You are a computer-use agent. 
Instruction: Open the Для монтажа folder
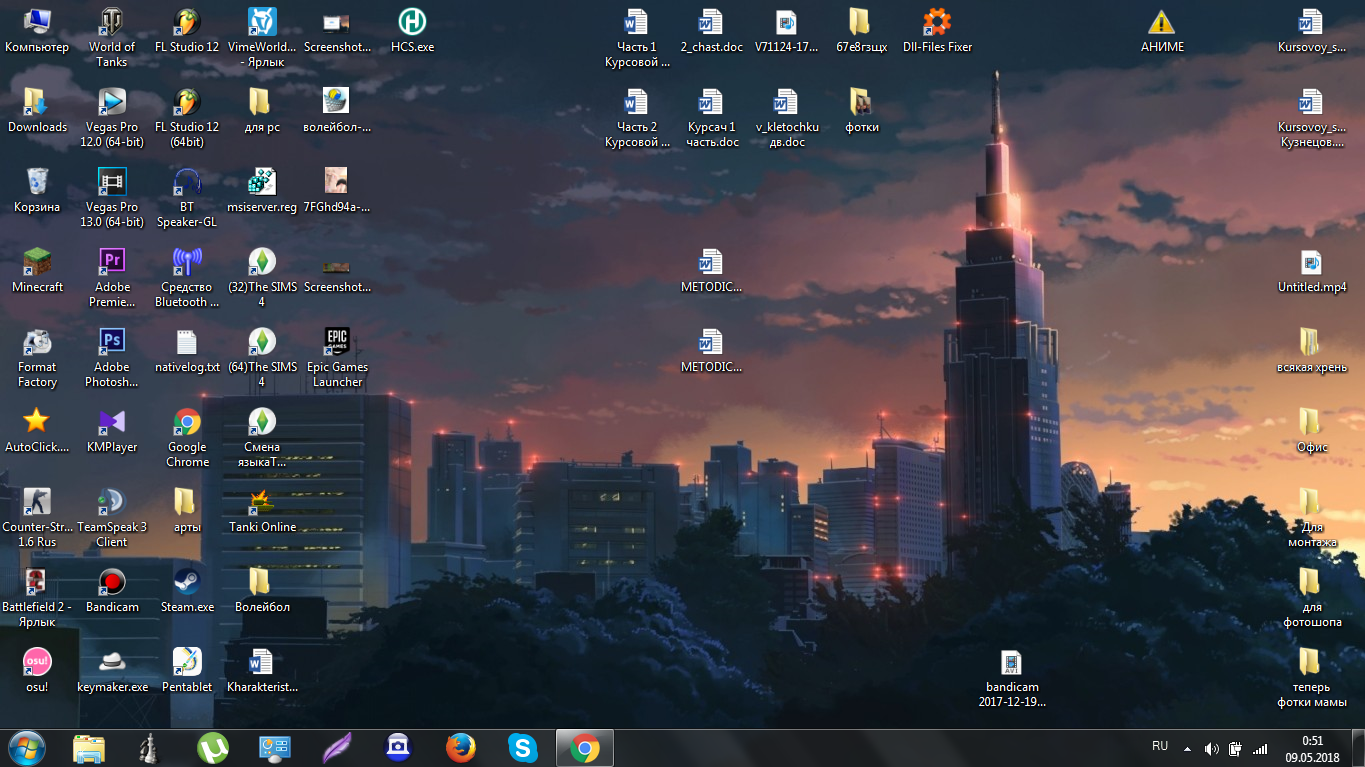(1312, 517)
